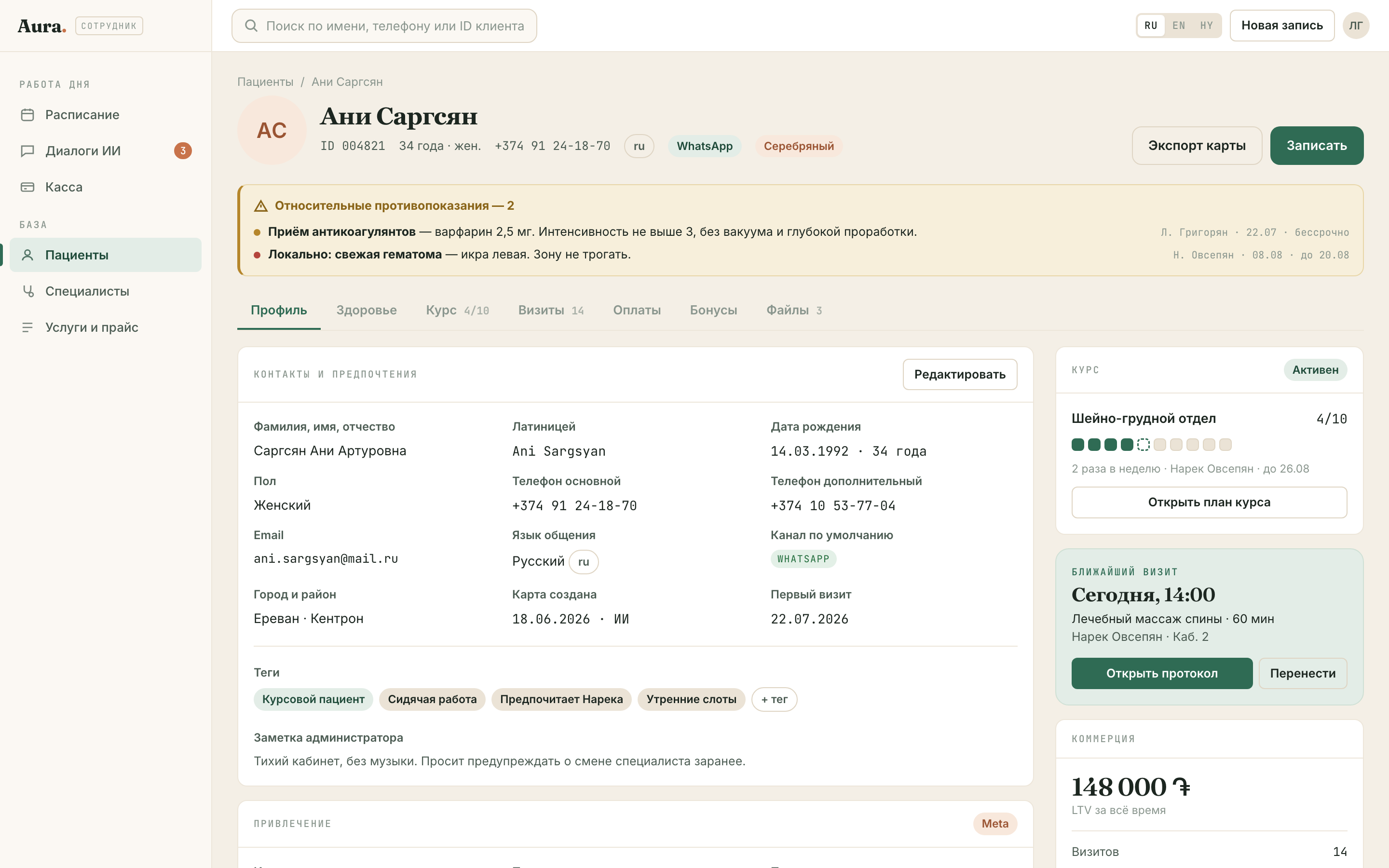
Task: Click Открыть план курса button
Action: pos(1209,502)
